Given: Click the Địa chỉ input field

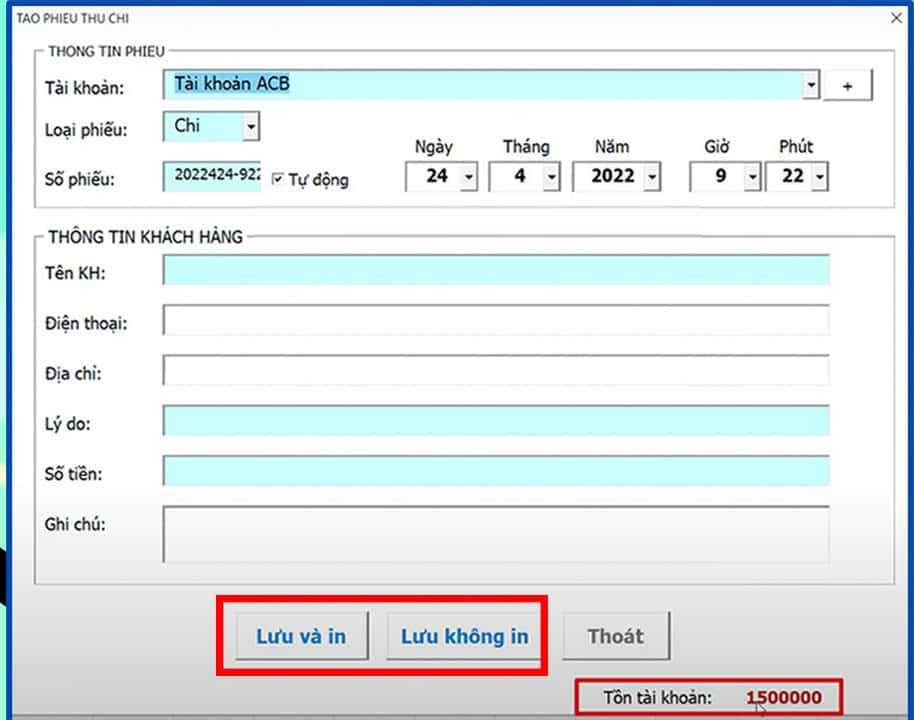Looking at the screenshot, I should tap(496, 370).
